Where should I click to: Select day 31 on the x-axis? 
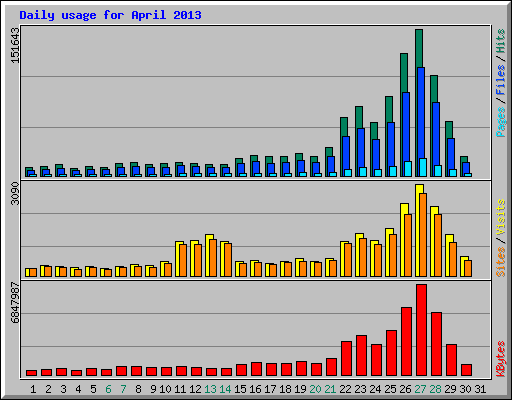480,389
